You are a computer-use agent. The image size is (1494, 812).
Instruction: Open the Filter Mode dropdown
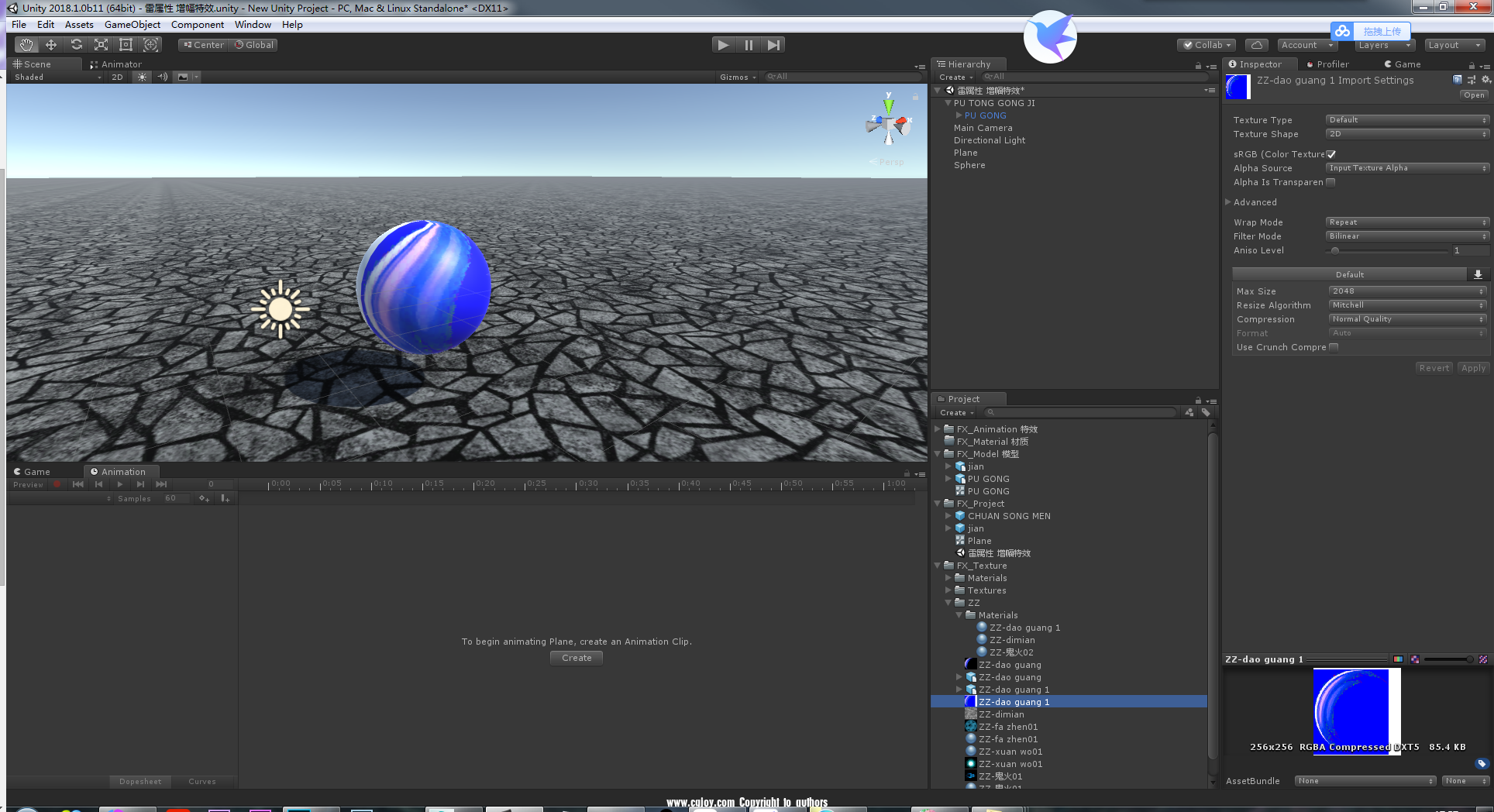tap(1407, 236)
